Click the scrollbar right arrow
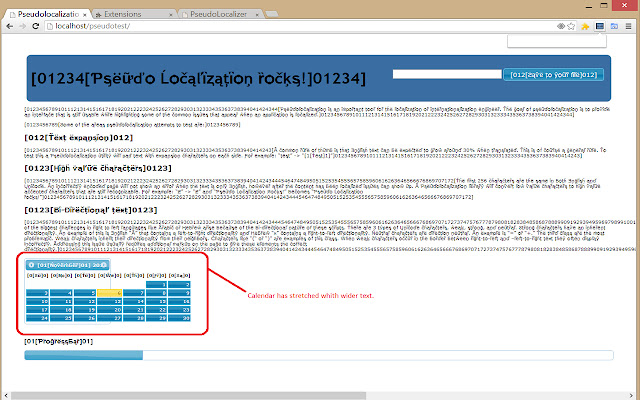 click(x=631, y=396)
